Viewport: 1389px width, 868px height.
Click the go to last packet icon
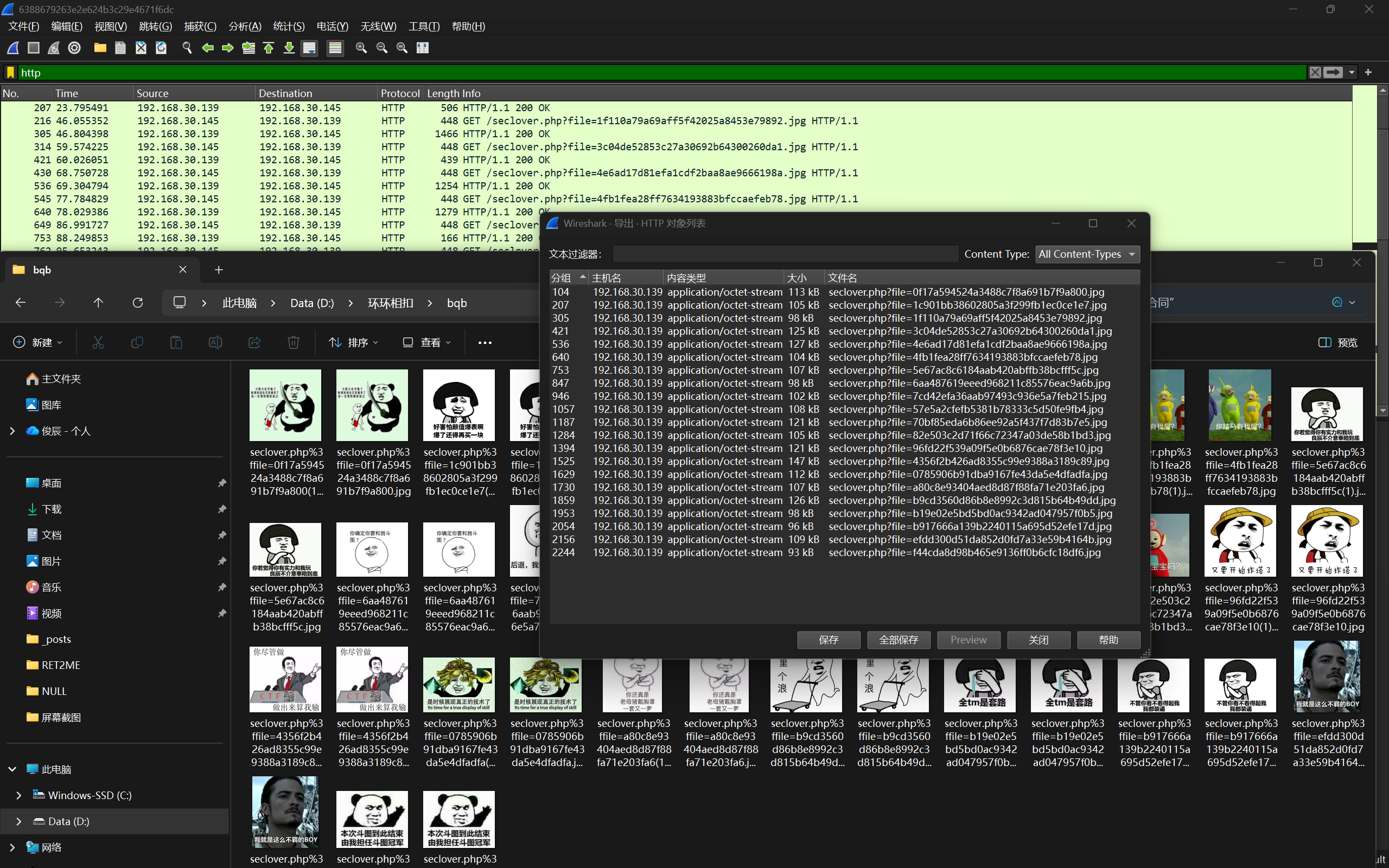tap(289, 48)
